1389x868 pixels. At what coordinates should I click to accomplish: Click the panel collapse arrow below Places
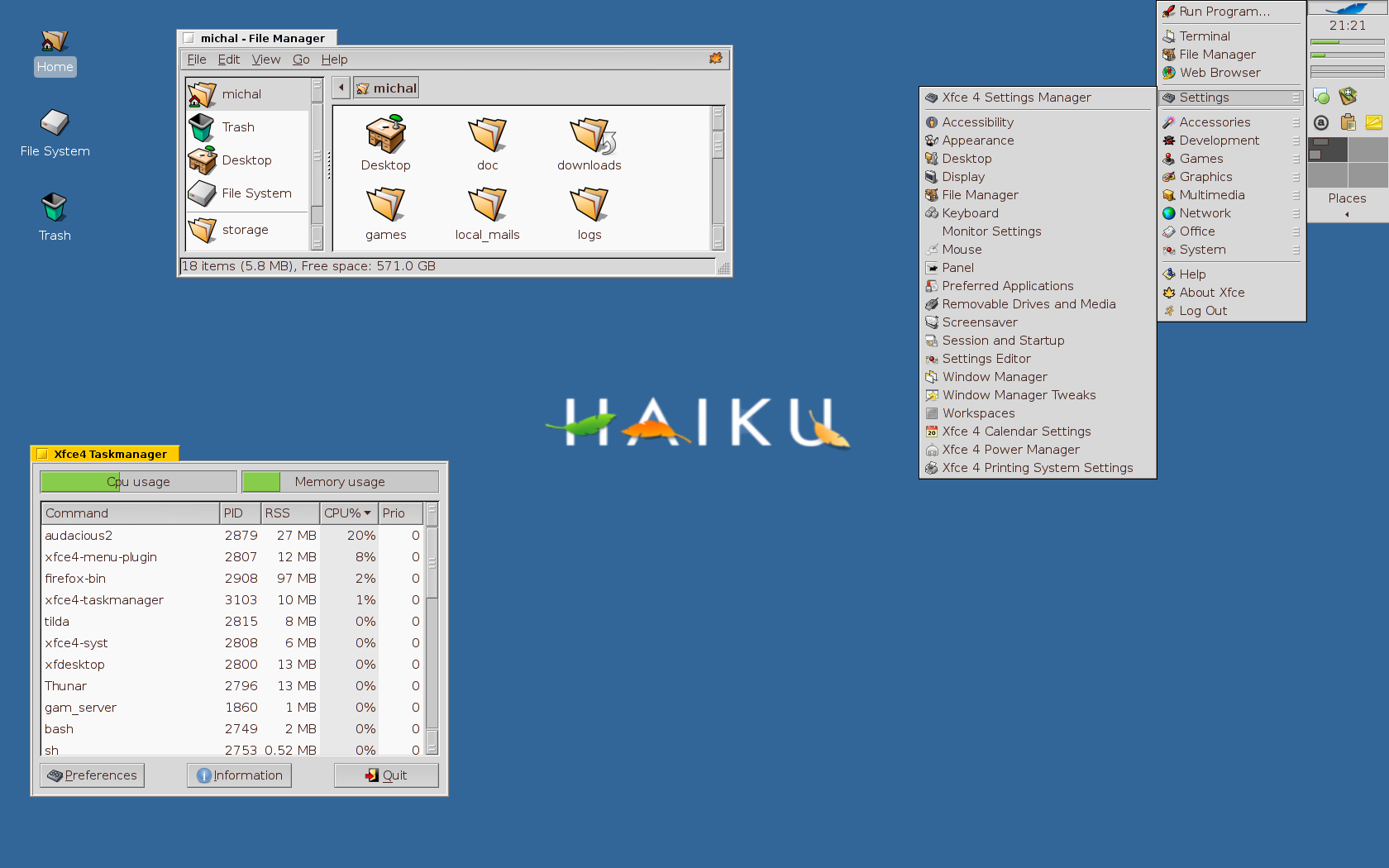1348,215
